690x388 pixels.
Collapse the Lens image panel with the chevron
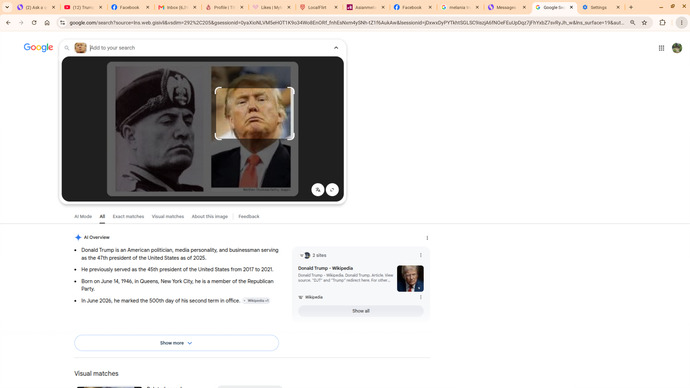tap(336, 48)
